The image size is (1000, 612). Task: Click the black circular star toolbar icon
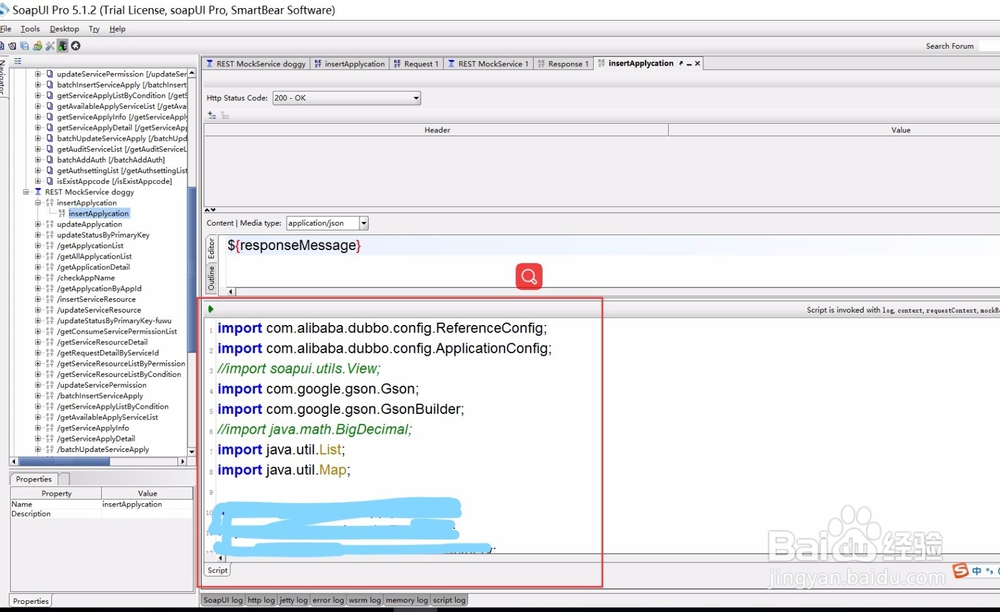[75, 46]
